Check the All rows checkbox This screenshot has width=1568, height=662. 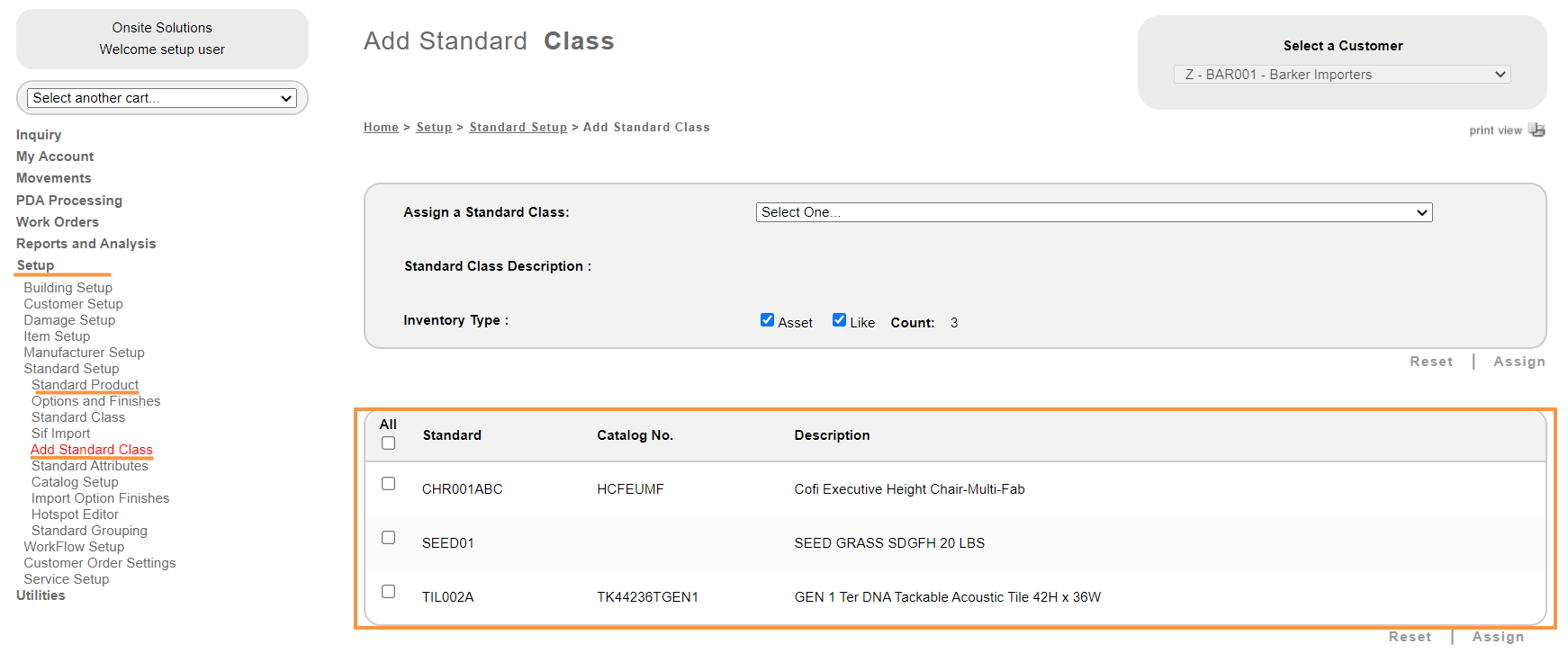point(388,443)
